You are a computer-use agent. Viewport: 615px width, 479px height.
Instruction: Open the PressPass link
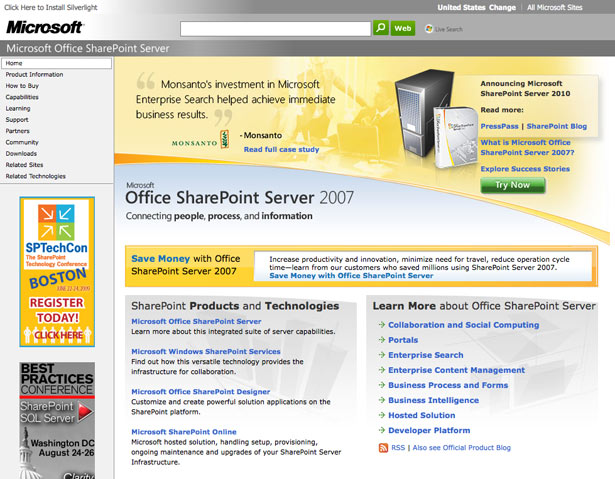click(499, 126)
